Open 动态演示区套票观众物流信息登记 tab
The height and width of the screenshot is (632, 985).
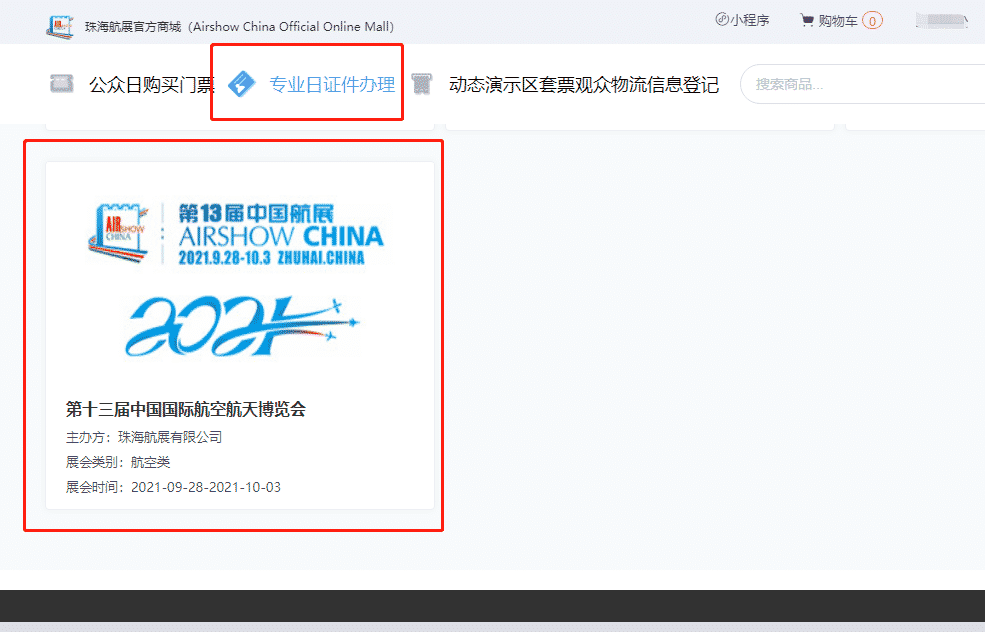(584, 84)
